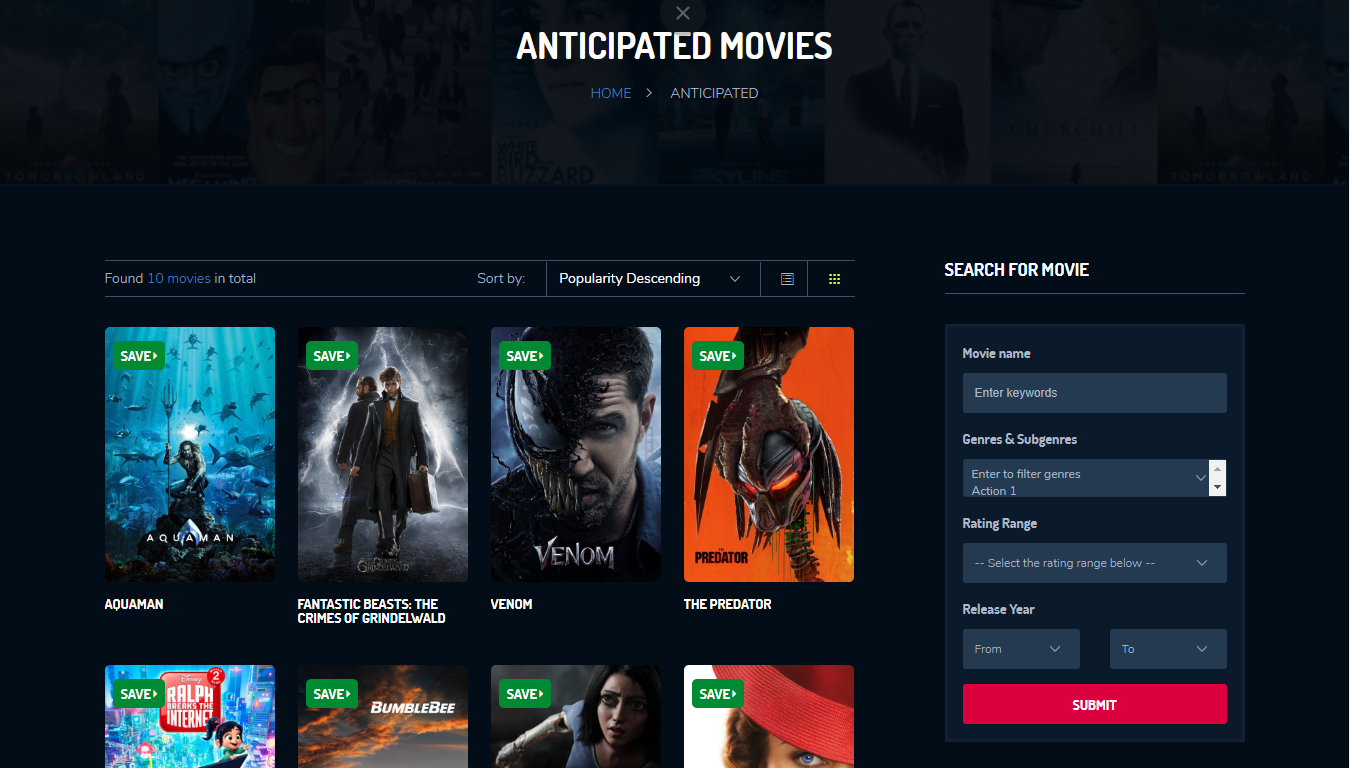
Task: Open the Aquaman title link
Action: (134, 604)
